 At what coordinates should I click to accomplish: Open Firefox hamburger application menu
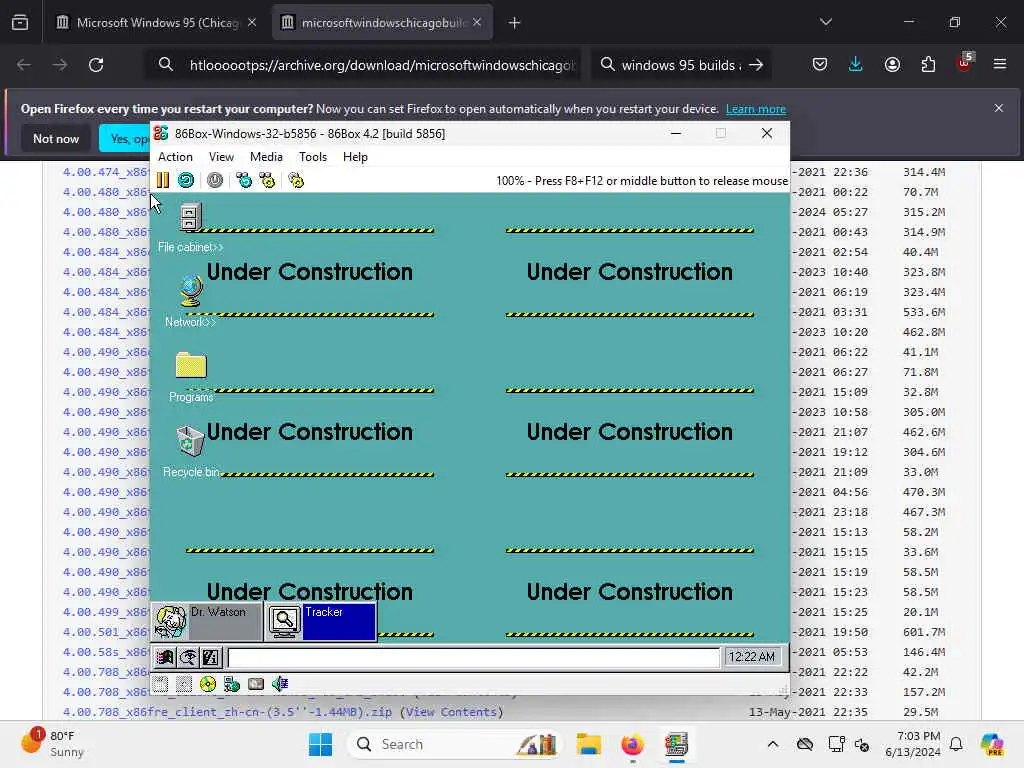click(x=1000, y=64)
